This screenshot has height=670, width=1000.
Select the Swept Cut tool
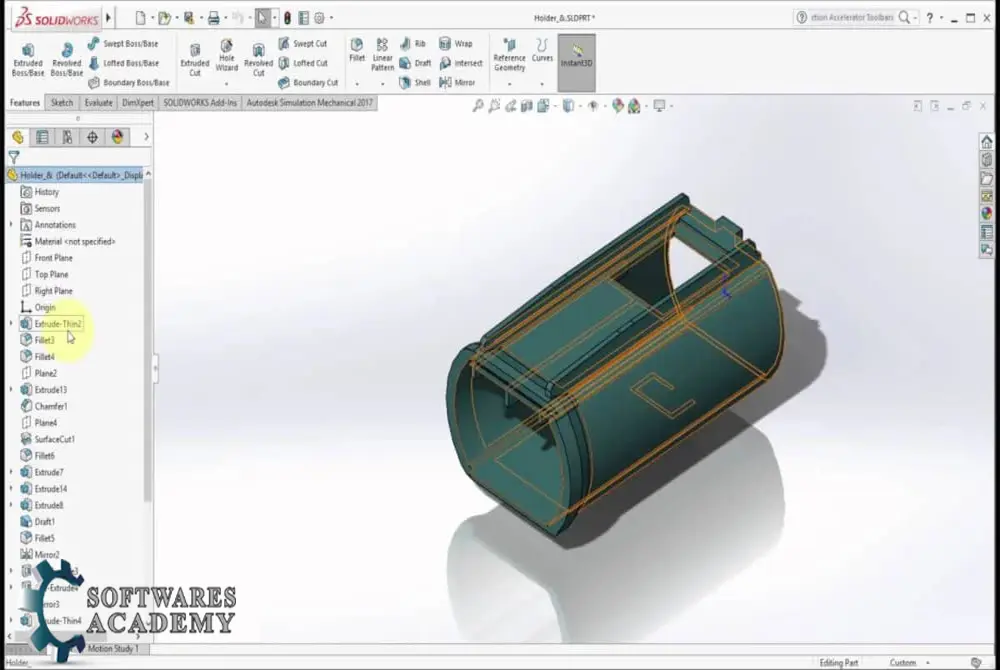pos(302,43)
